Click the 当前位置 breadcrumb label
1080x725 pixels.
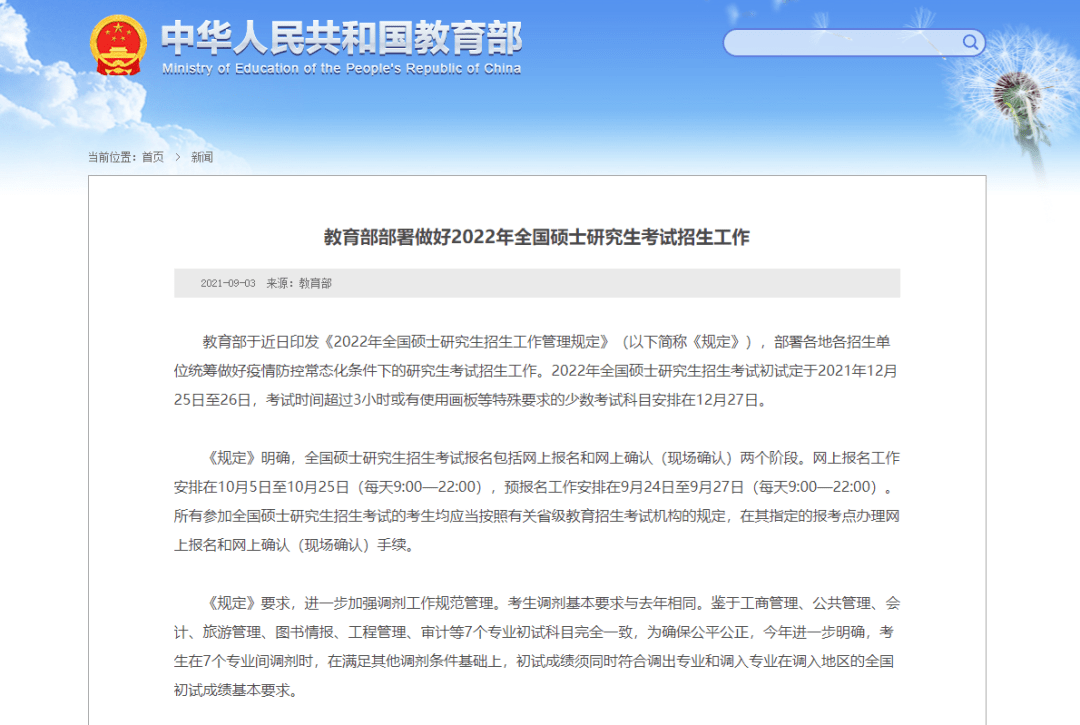point(112,157)
